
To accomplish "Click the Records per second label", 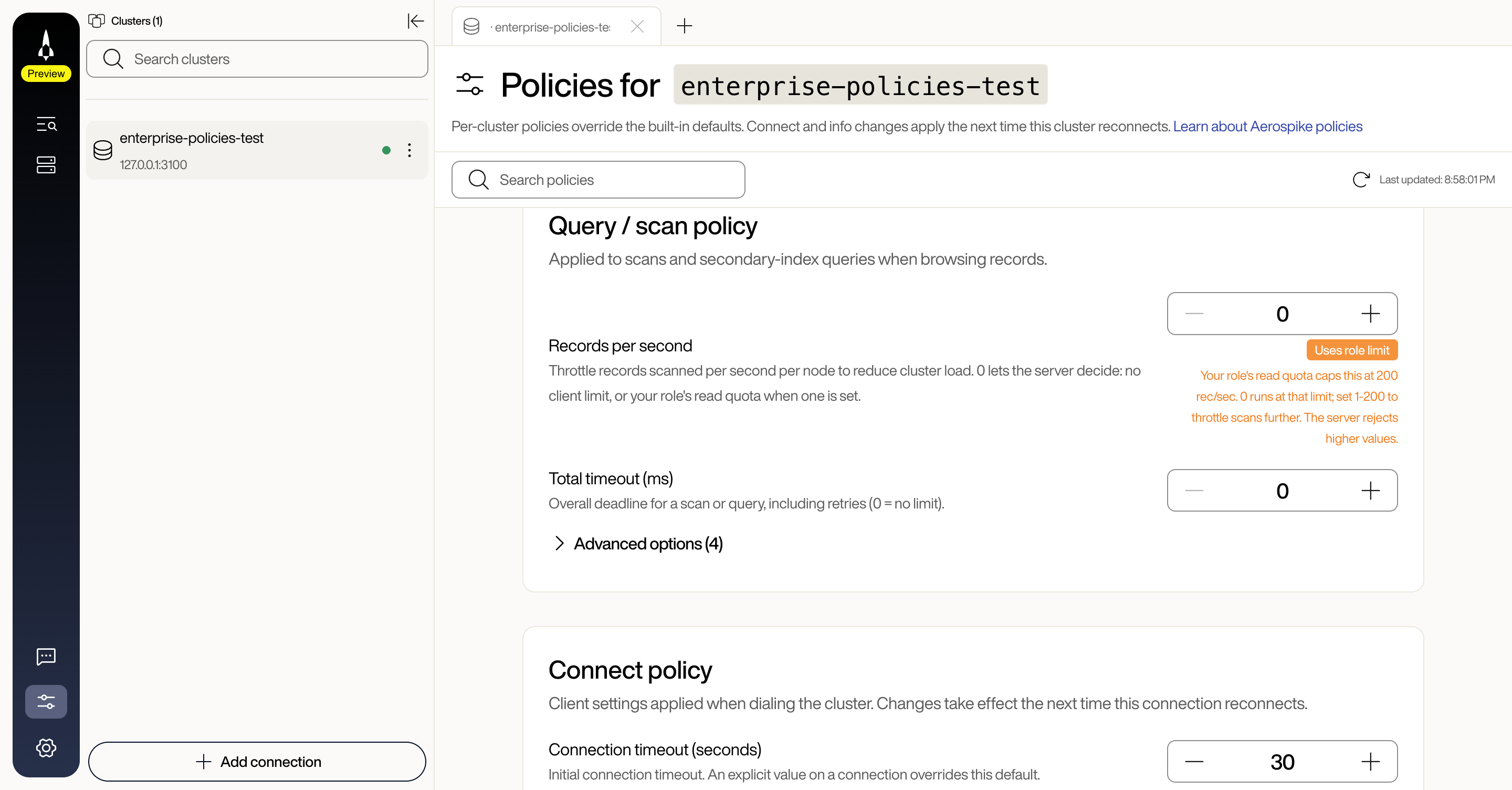I will coord(621,346).
